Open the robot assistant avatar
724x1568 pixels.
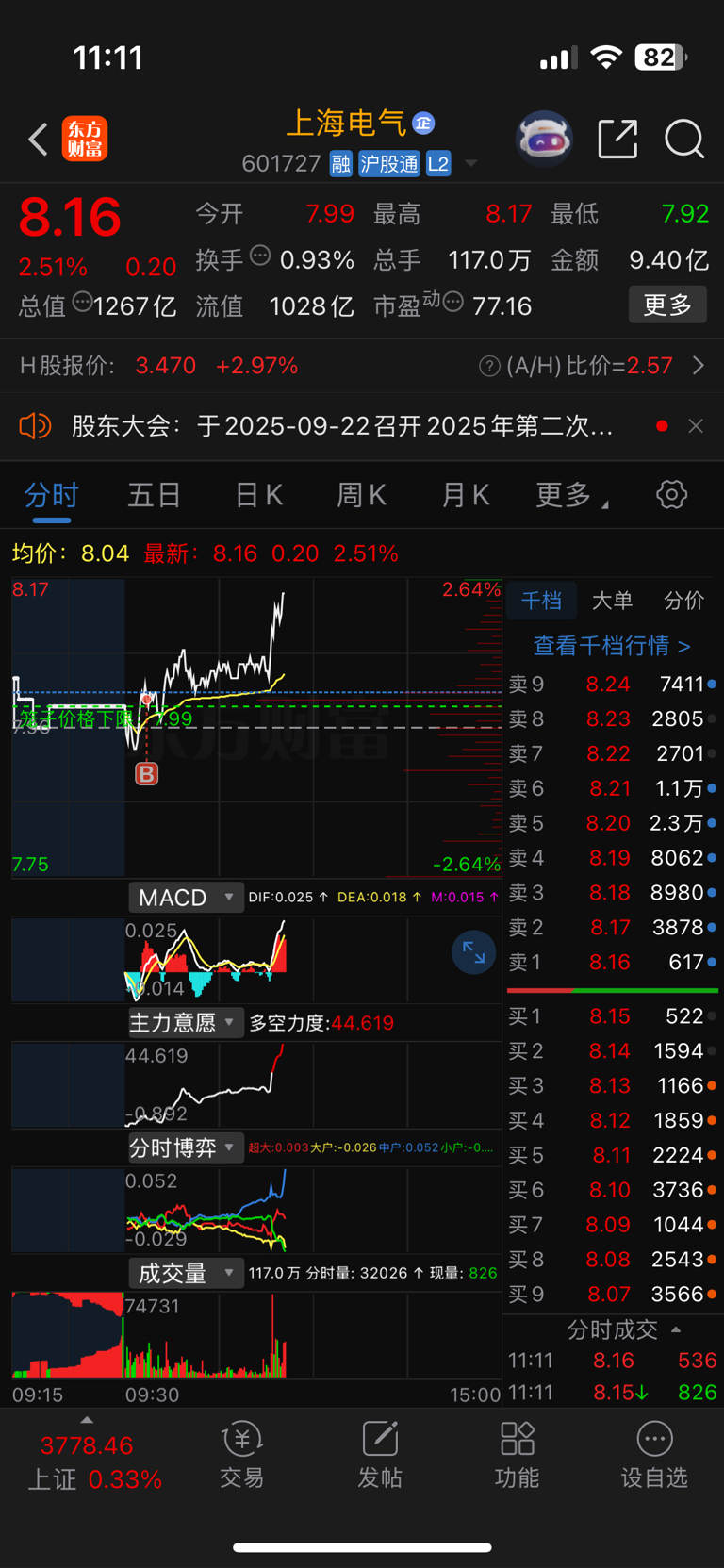545,139
